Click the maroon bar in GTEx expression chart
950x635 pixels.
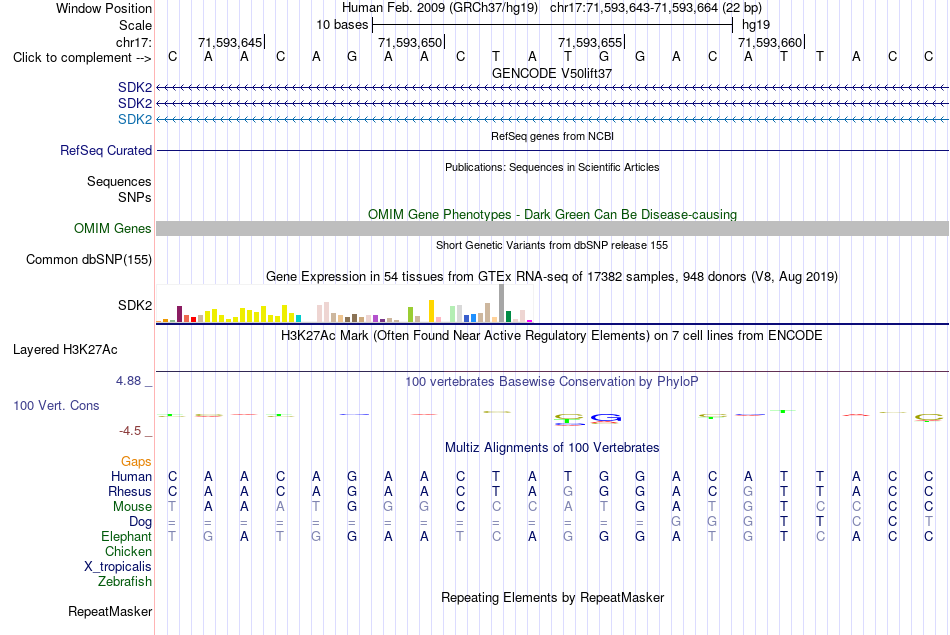coord(179,314)
